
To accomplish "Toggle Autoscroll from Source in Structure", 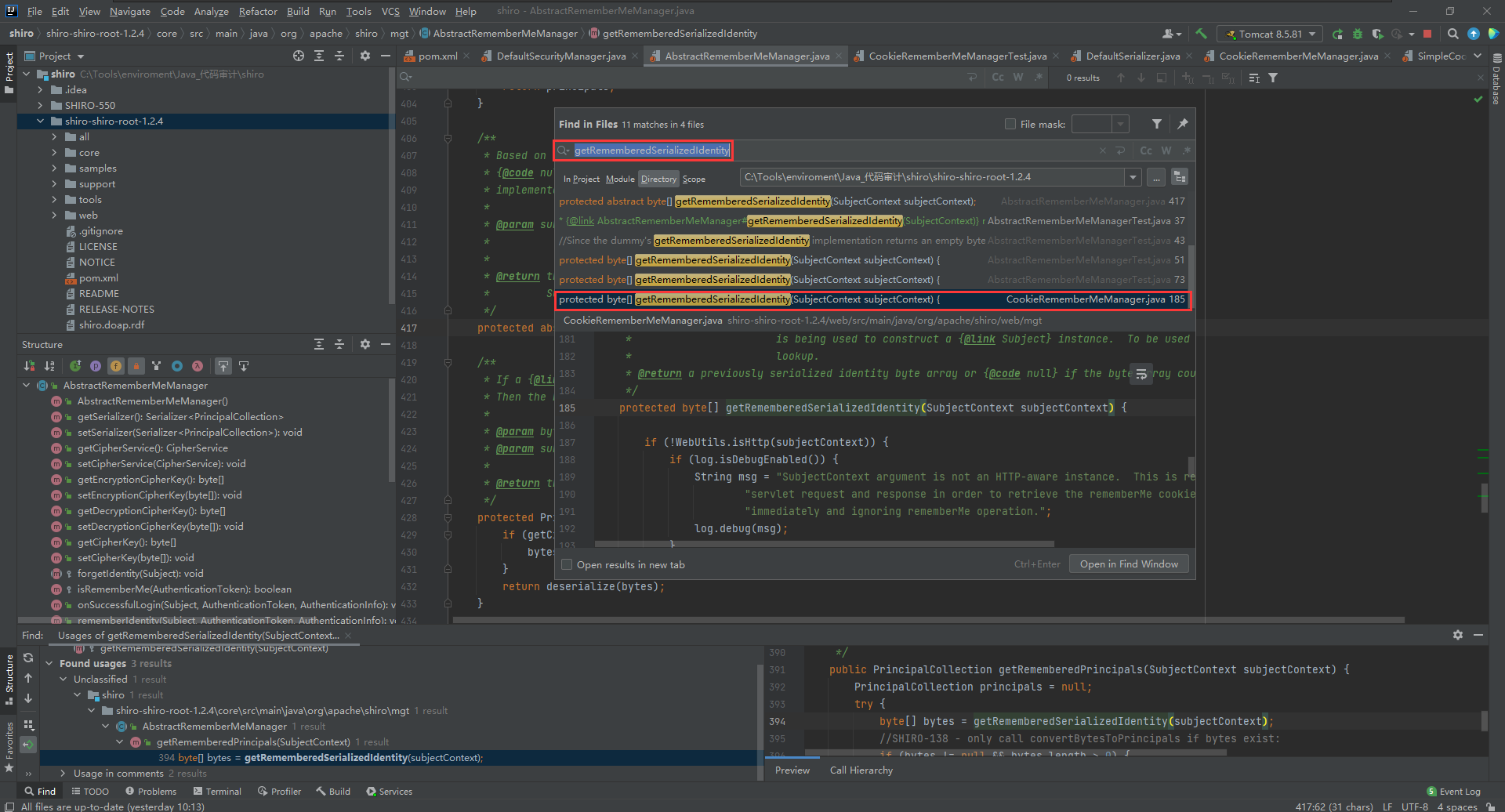I will point(244,366).
